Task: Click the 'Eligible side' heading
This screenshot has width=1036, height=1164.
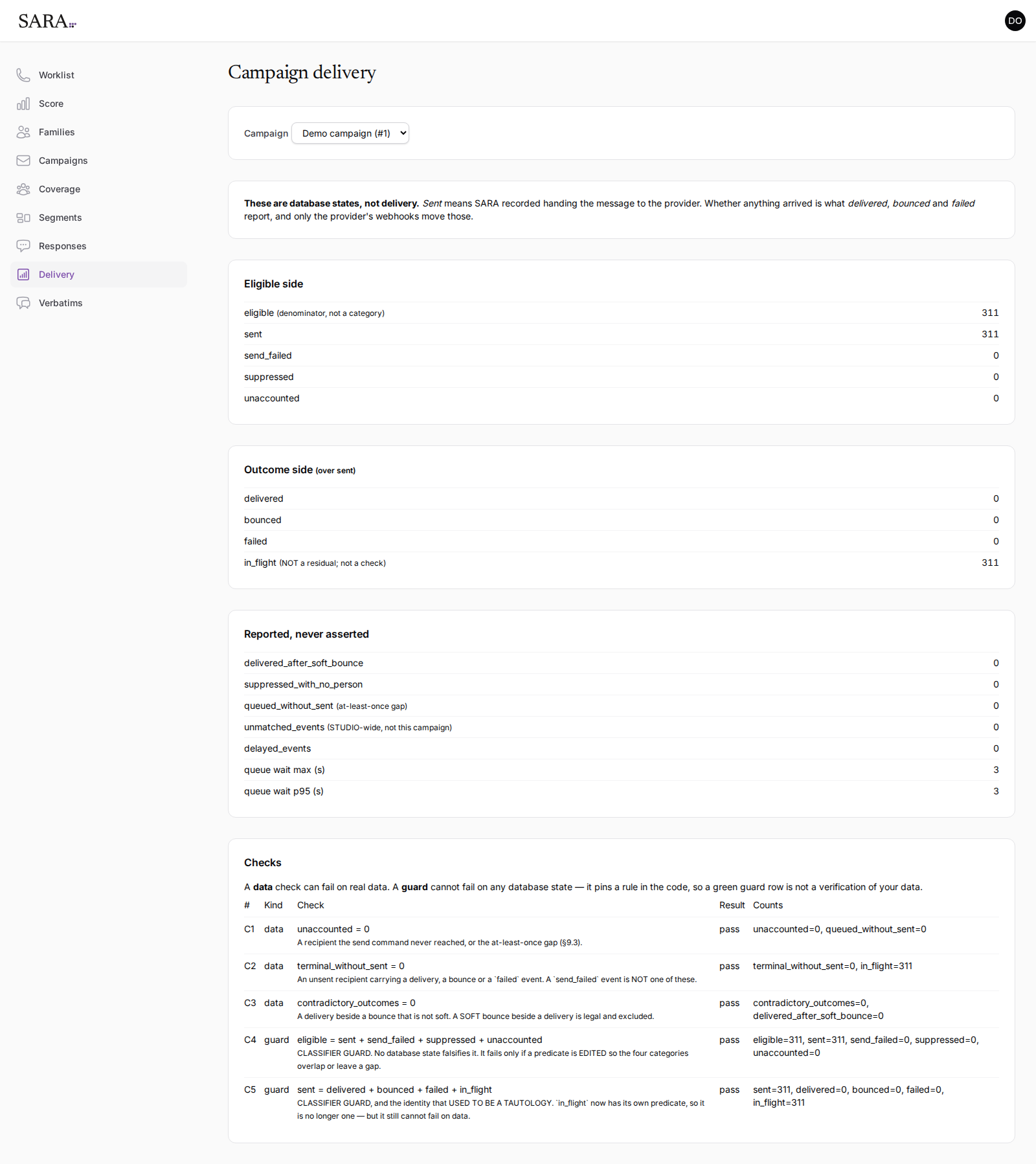Action: pyautogui.click(x=273, y=284)
